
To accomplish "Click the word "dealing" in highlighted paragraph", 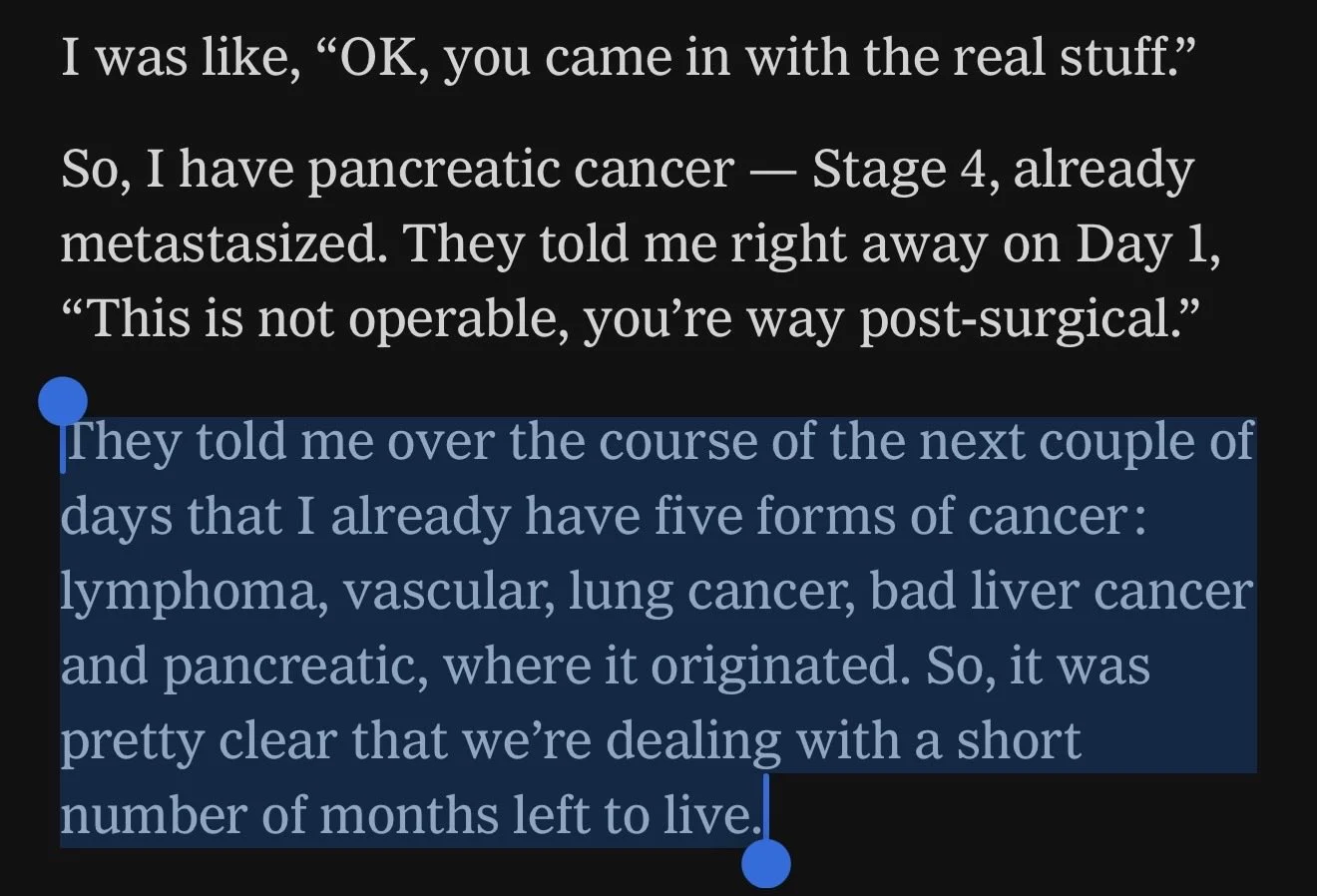I will (693, 742).
